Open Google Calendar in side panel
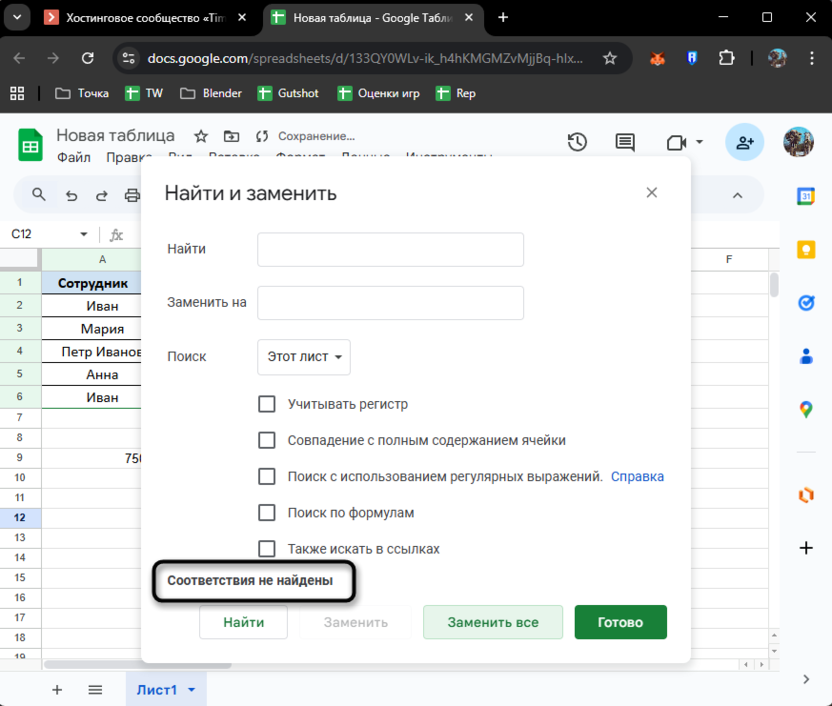This screenshot has width=832, height=706. [x=805, y=197]
